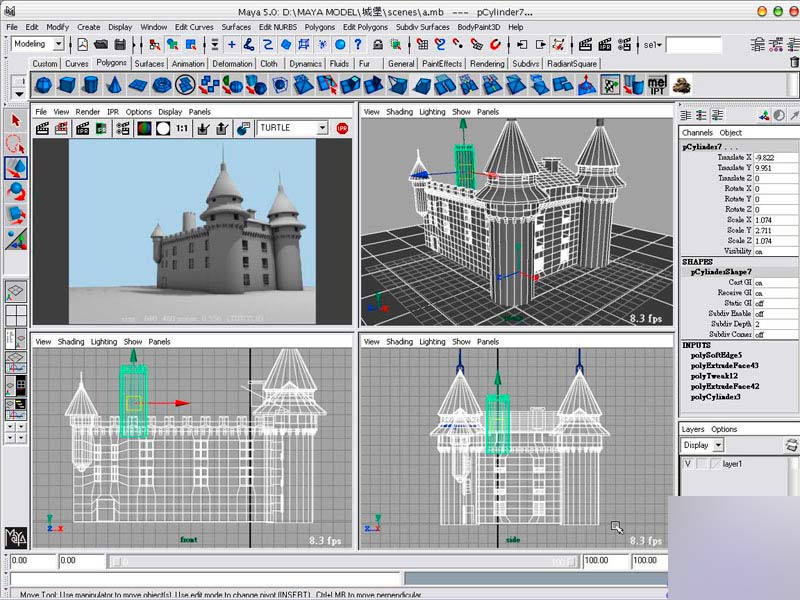Toggle the surfaces selection mask icon
The height and width of the screenshot is (600, 800).
(x=286, y=45)
